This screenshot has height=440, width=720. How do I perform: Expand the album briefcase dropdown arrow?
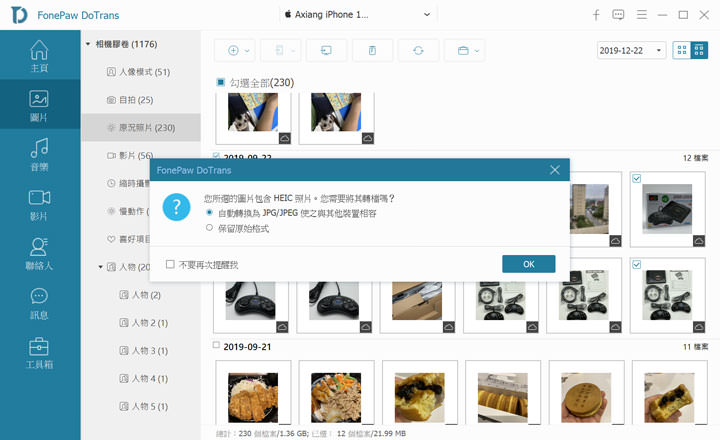[x=477, y=51]
